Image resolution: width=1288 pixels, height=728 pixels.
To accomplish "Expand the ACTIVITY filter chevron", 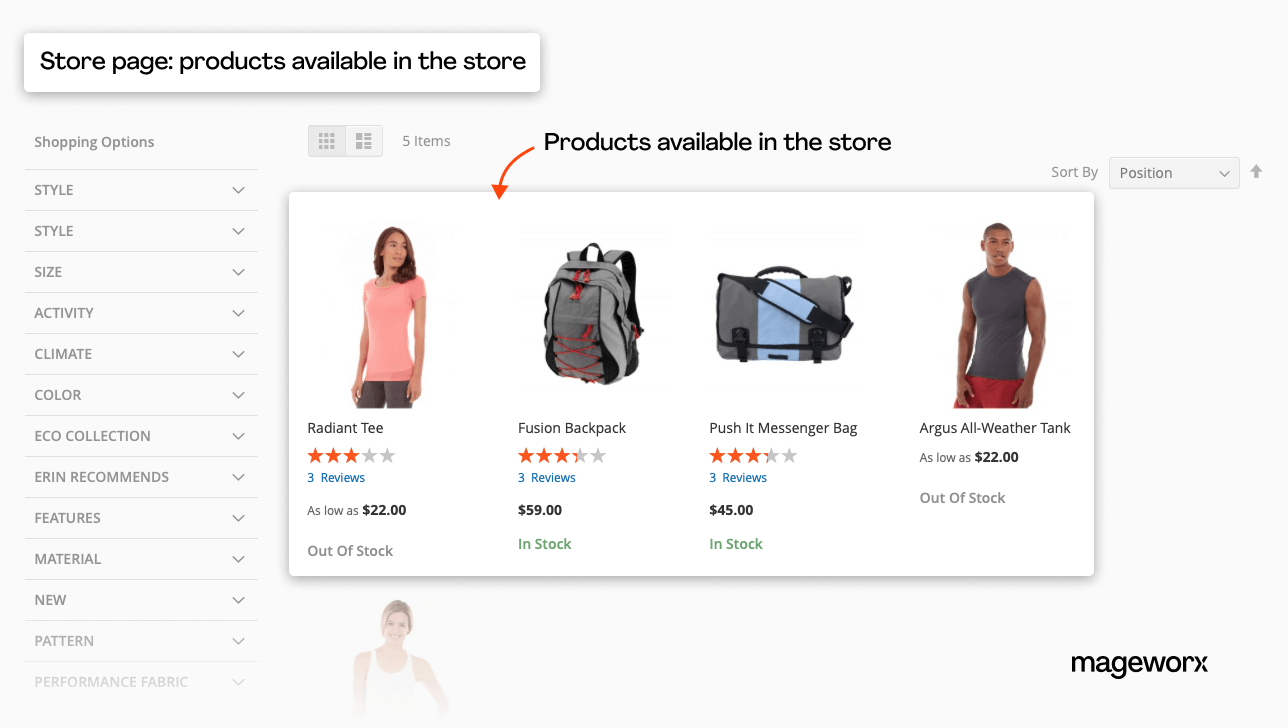I will coord(238,313).
